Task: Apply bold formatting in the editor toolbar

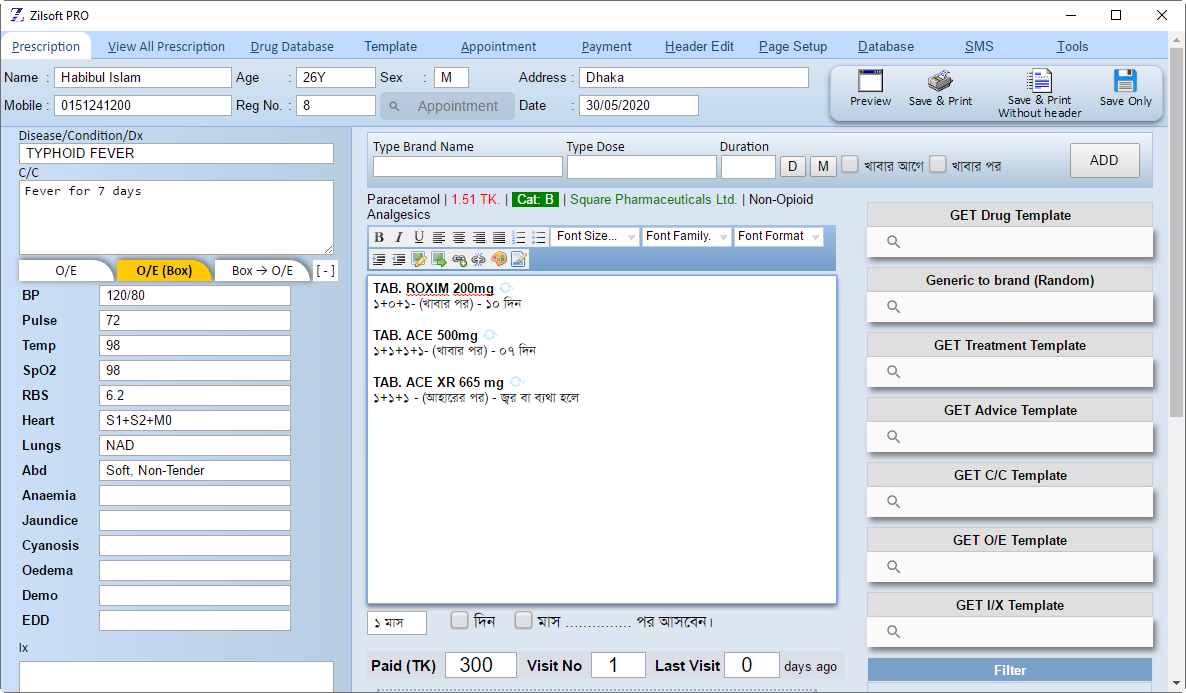Action: pos(379,238)
